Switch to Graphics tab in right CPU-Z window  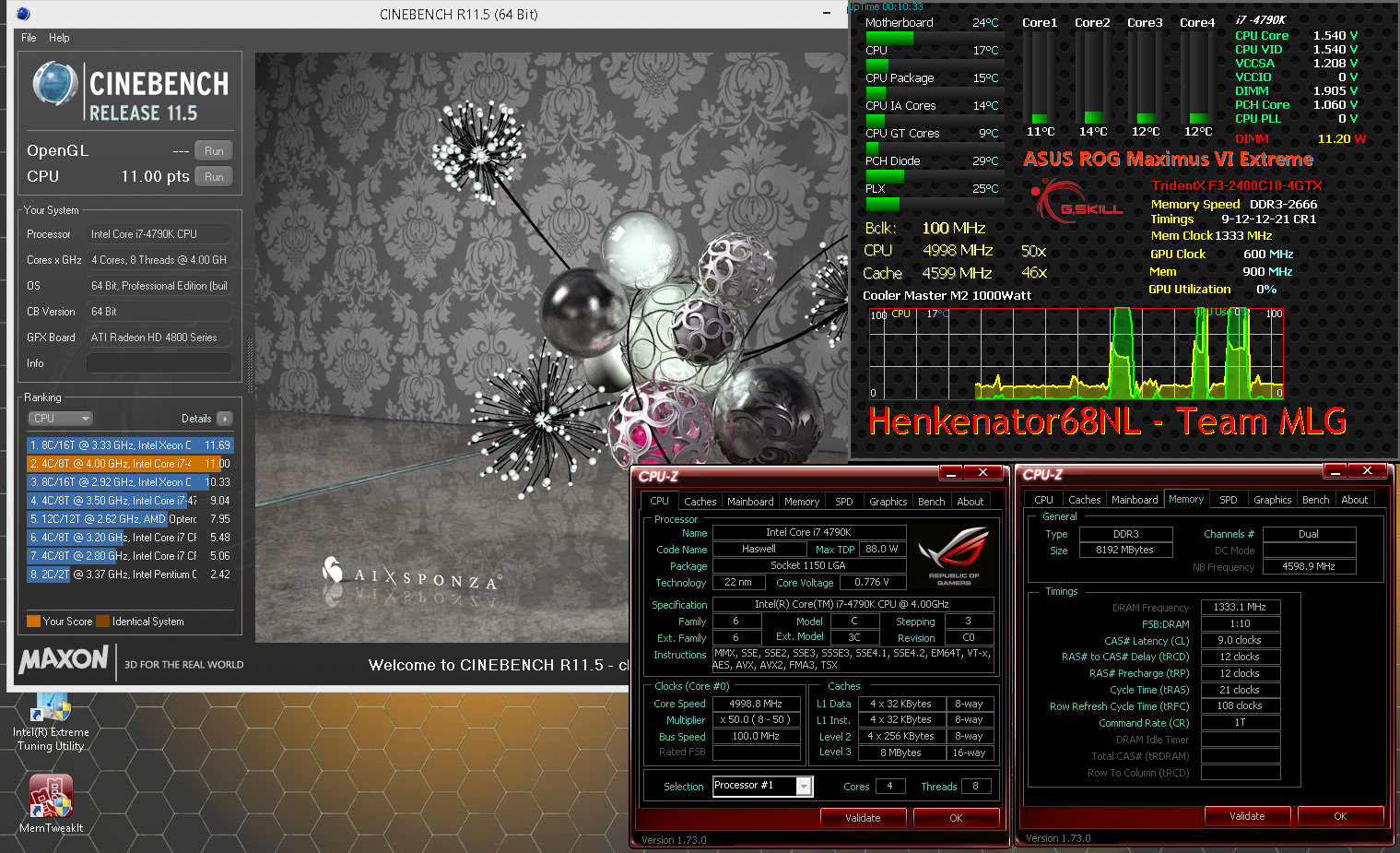click(1273, 500)
